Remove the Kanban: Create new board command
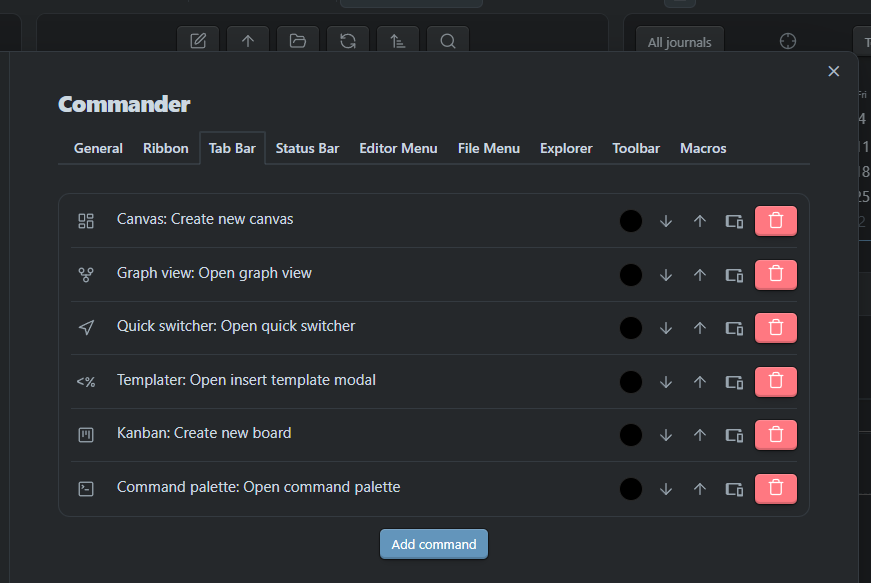This screenshot has height=583, width=871. (775, 434)
